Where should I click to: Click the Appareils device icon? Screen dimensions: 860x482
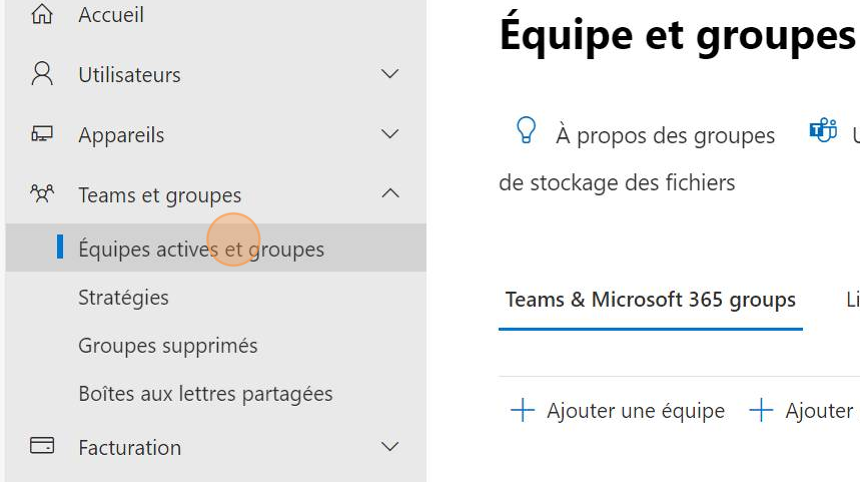42,134
